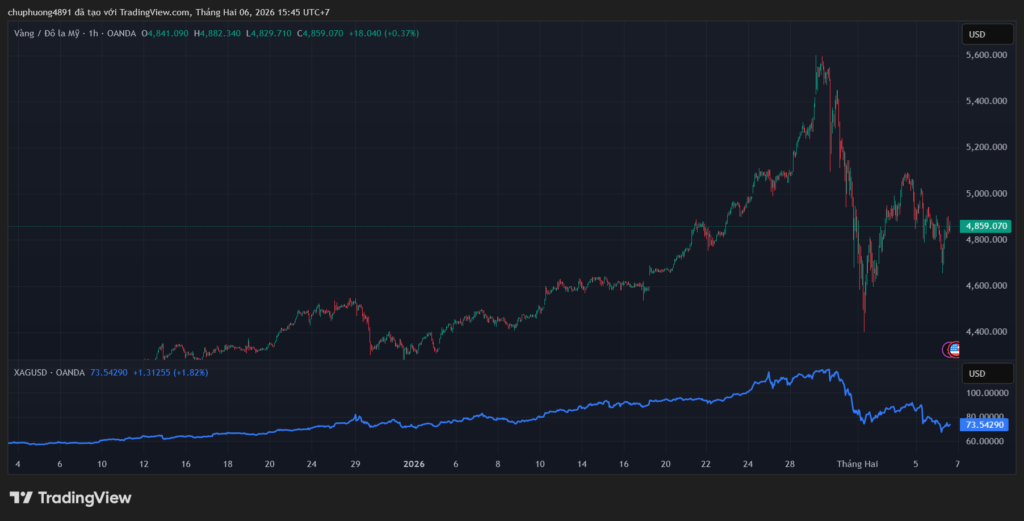Select the XAGUSD OANDA legend title
This screenshot has width=1024, height=521.
(x=49, y=372)
